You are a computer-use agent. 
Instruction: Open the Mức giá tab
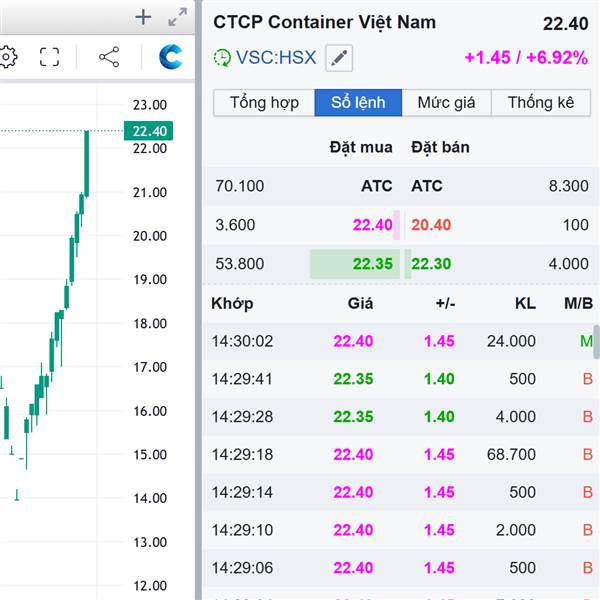pyautogui.click(x=447, y=103)
